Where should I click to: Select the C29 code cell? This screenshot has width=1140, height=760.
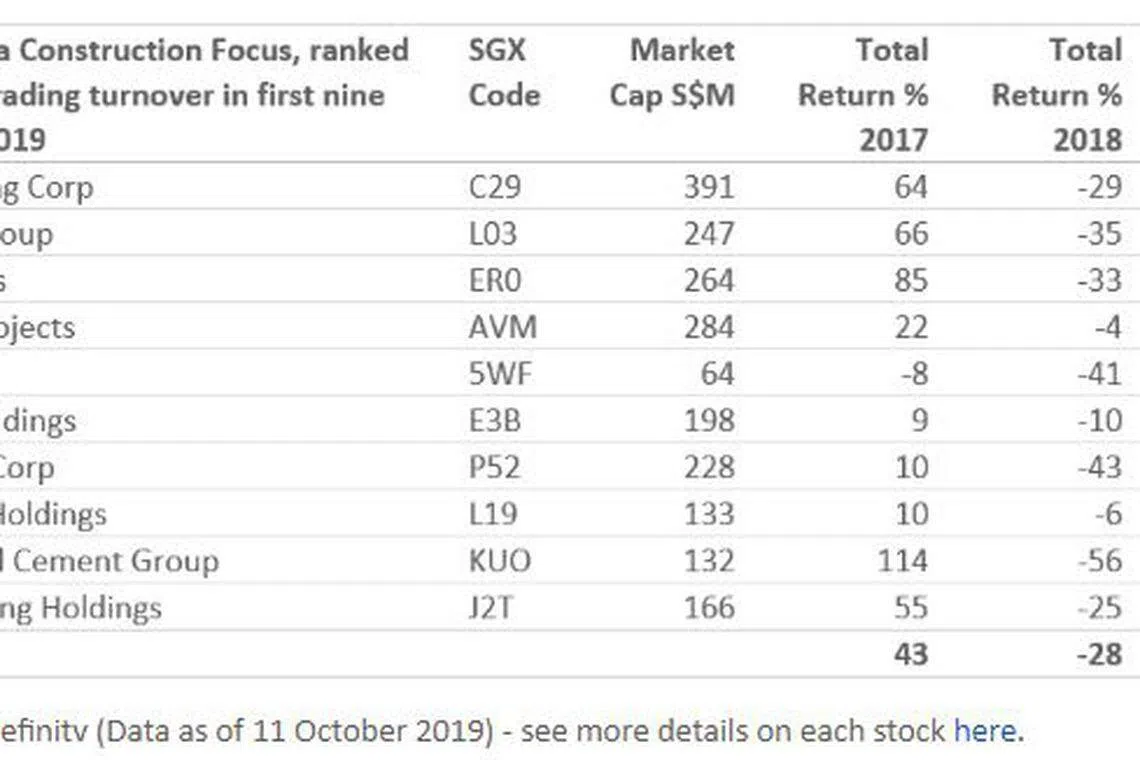[x=495, y=187]
